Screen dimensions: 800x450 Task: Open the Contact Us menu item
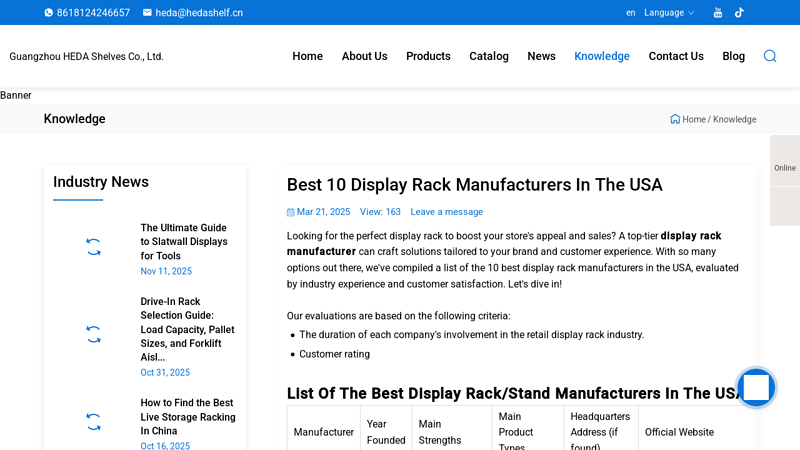coord(676,56)
